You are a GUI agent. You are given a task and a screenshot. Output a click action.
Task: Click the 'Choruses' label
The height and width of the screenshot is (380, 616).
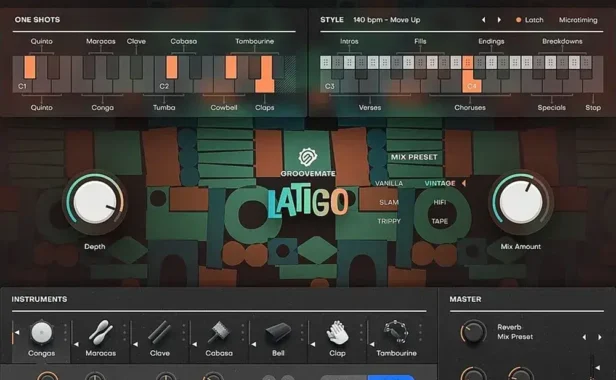[x=470, y=108]
